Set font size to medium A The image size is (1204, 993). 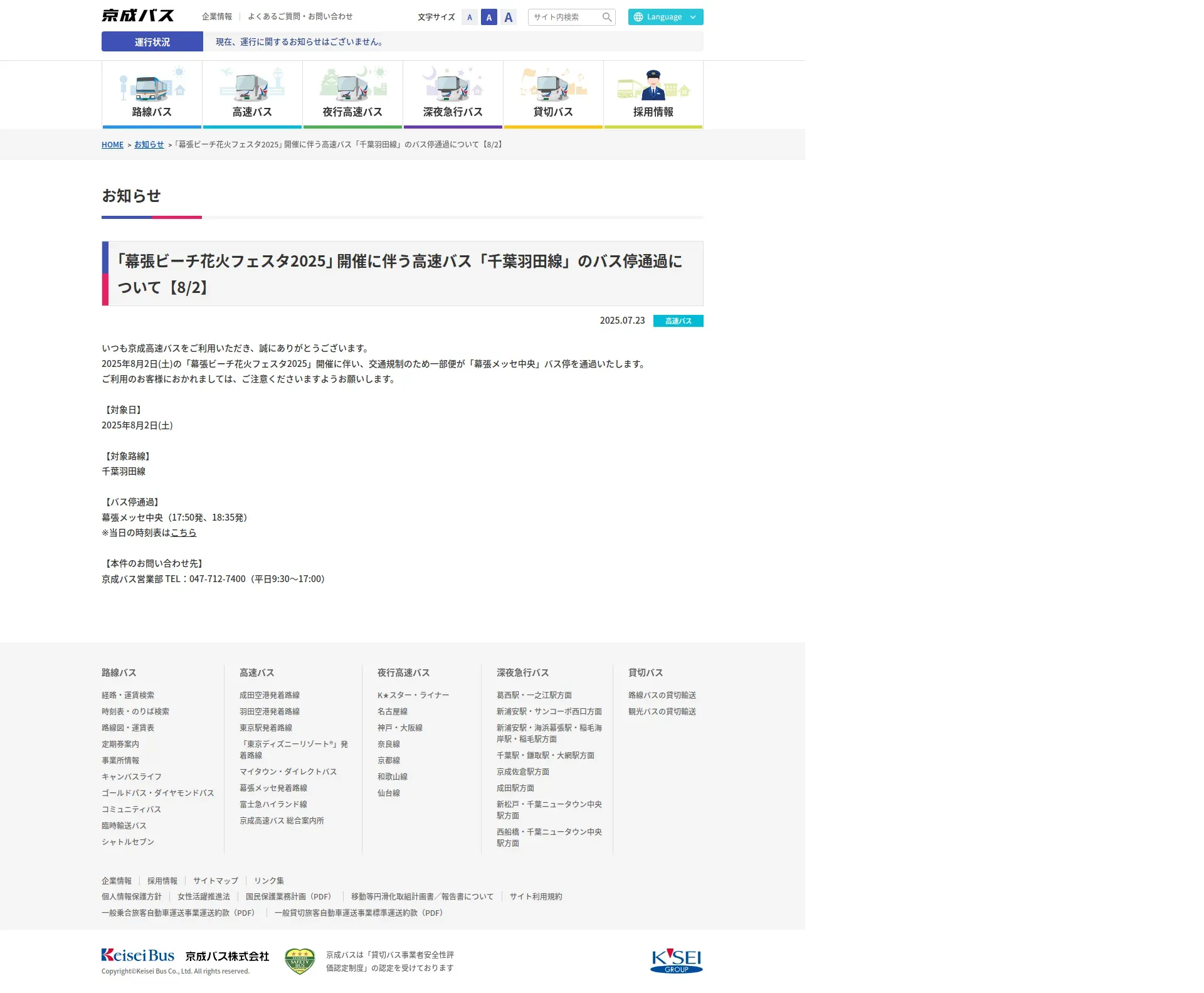coord(489,17)
